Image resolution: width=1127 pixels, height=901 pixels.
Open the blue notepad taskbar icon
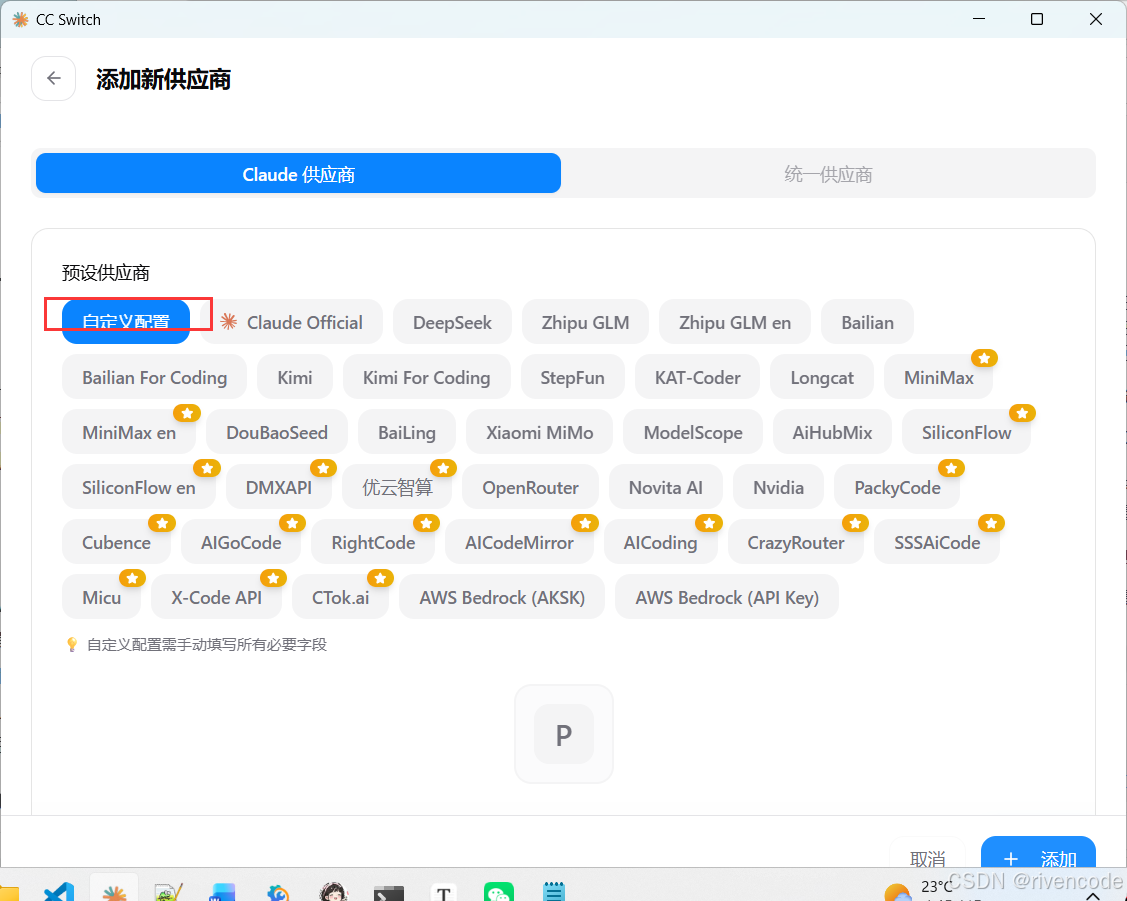pos(553,891)
